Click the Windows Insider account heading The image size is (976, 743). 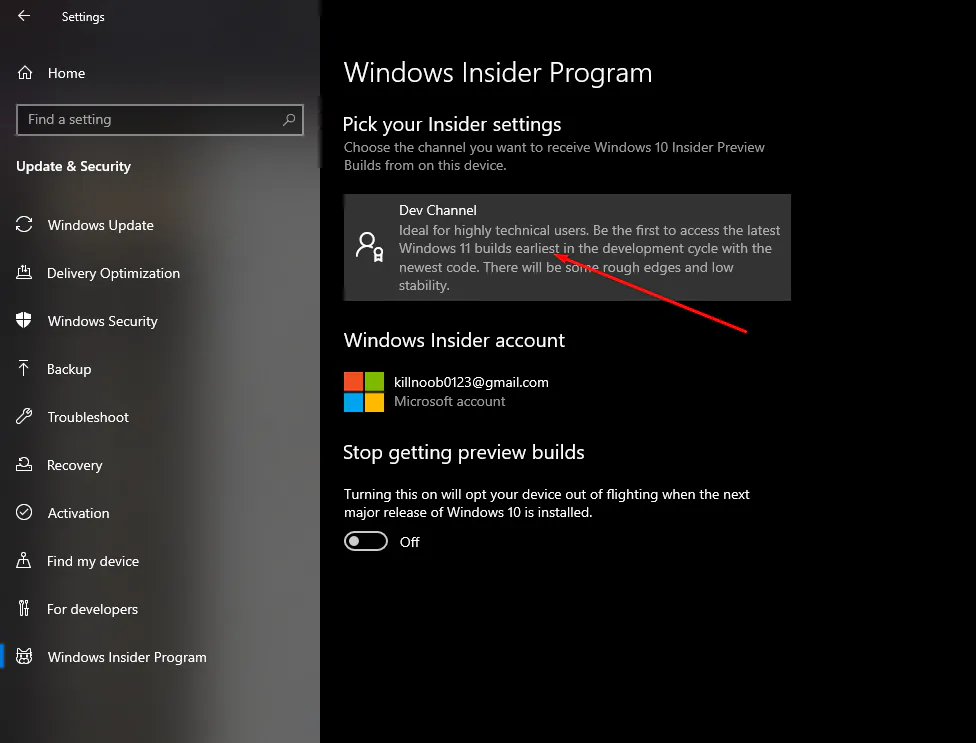click(454, 340)
